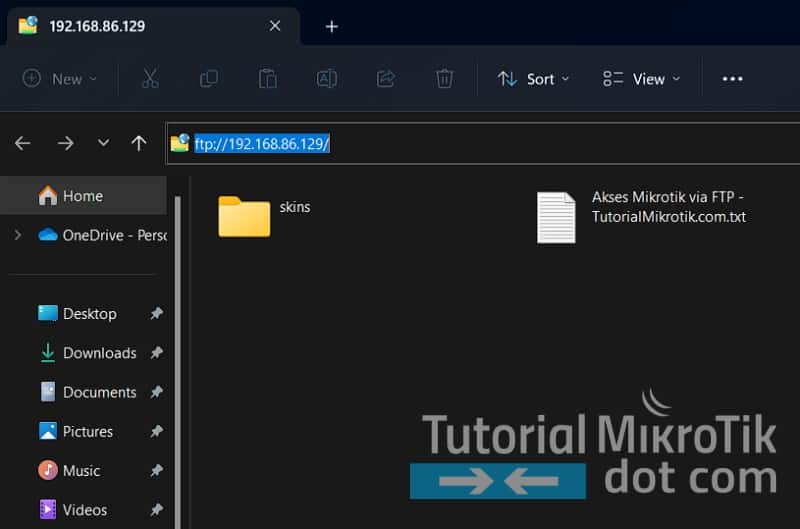Click the pin icon beside Pictures
This screenshot has height=529, width=800.
pos(157,431)
